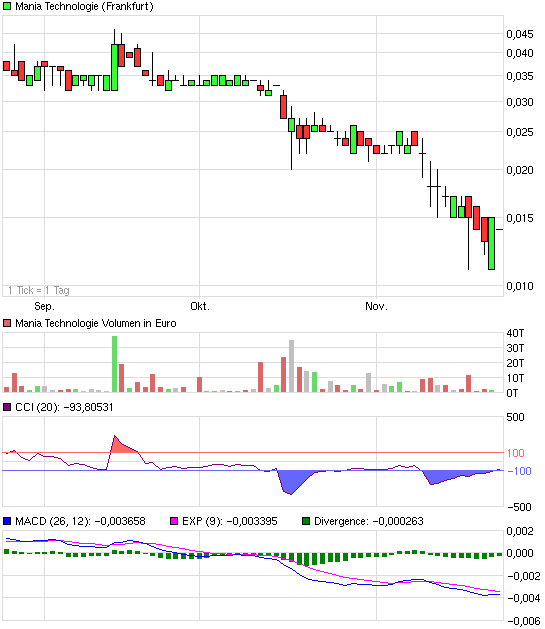The image size is (545, 629).
Task: Click the blue MACD legend square
Action: pyautogui.click(x=7, y=521)
